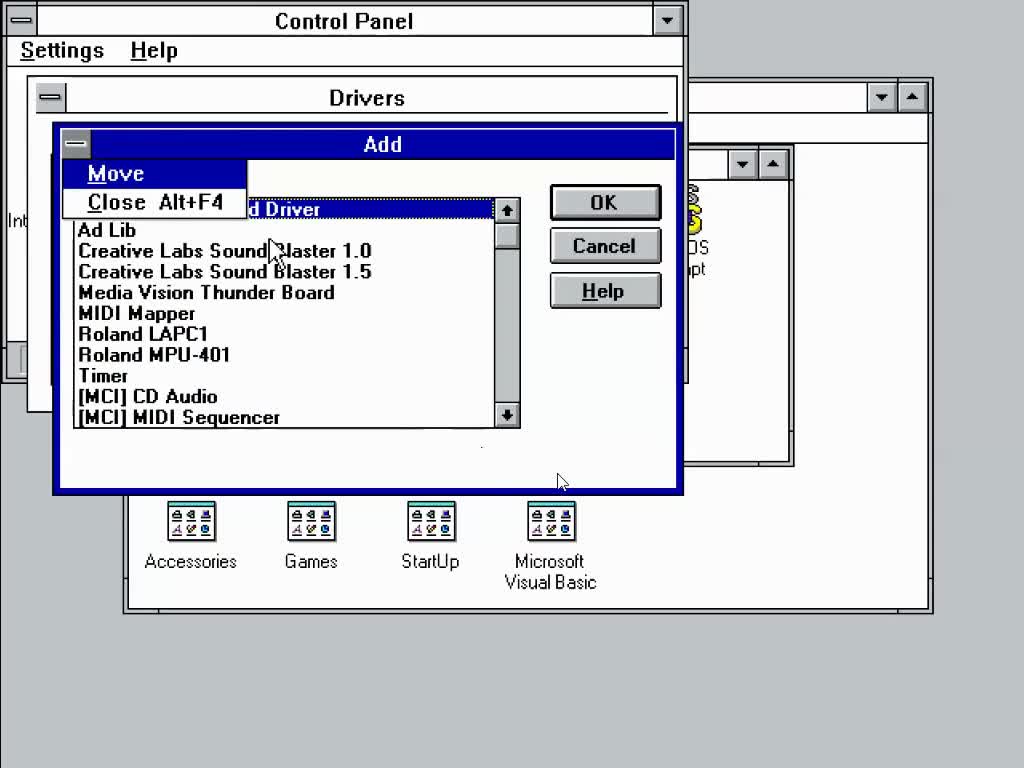This screenshot has width=1024, height=768.
Task: Select Ad Lib in the driver list
Action: [x=285, y=230]
